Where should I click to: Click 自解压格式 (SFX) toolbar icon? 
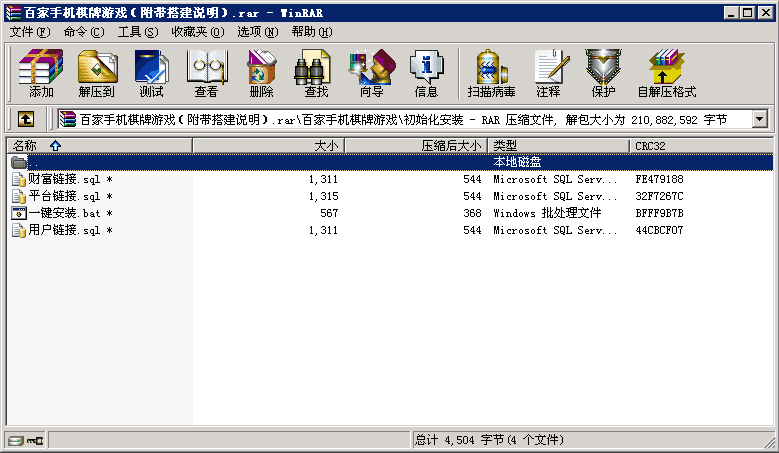(x=666, y=74)
